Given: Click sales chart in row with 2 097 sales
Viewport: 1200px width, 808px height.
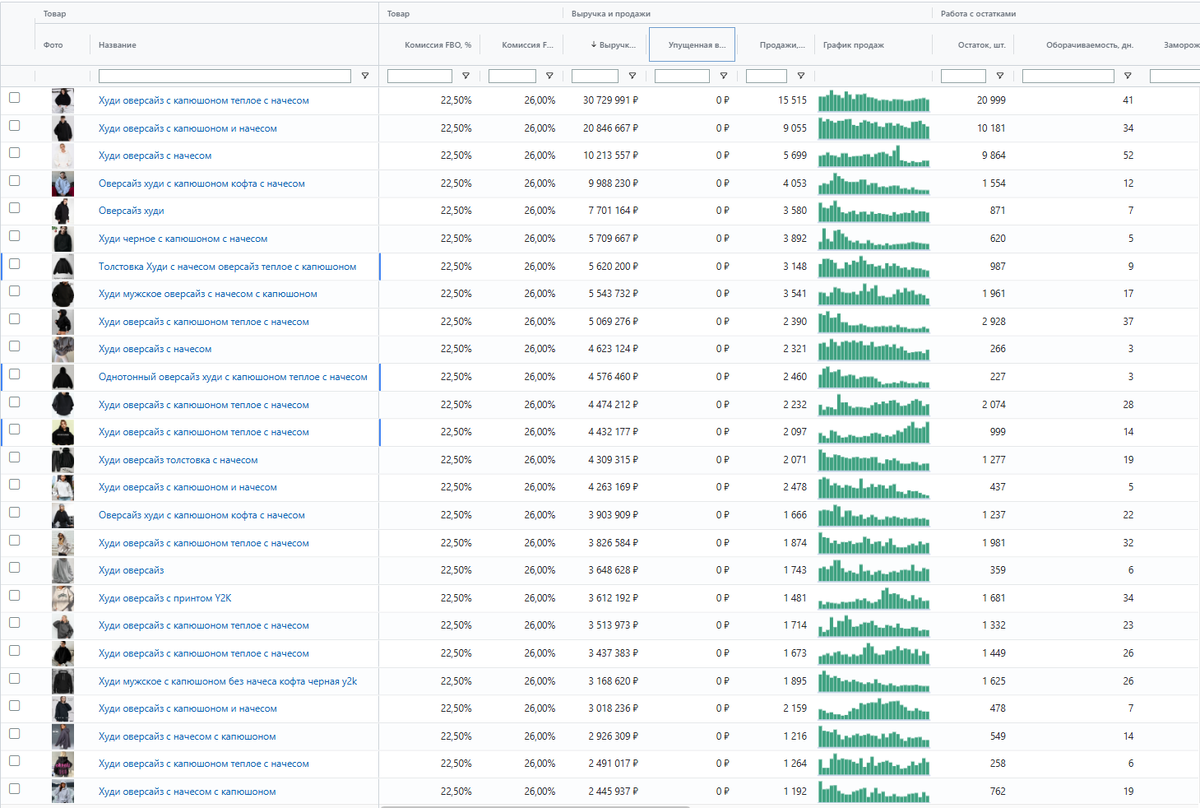Looking at the screenshot, I should click(874, 432).
